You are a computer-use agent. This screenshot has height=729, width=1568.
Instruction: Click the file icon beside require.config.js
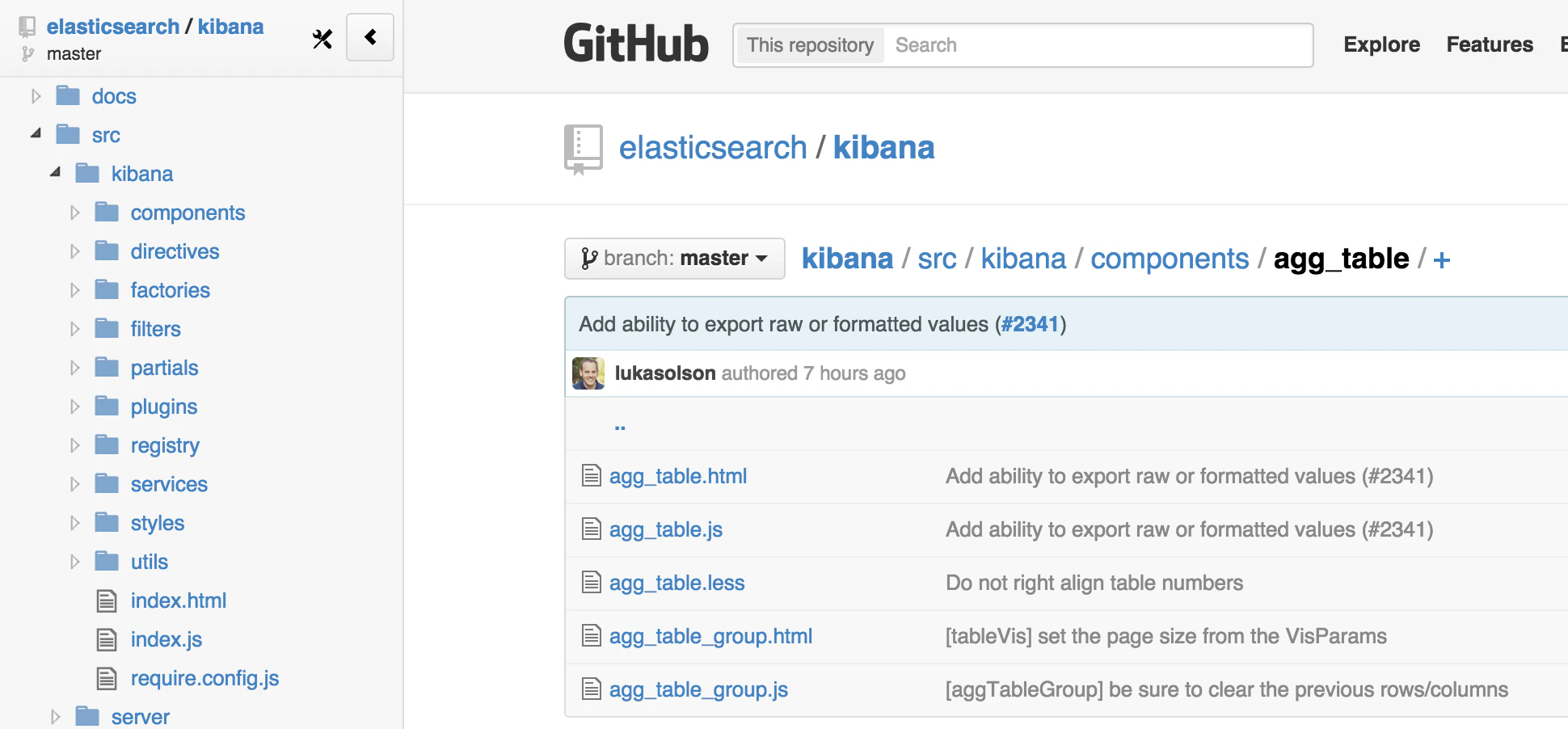click(x=107, y=678)
